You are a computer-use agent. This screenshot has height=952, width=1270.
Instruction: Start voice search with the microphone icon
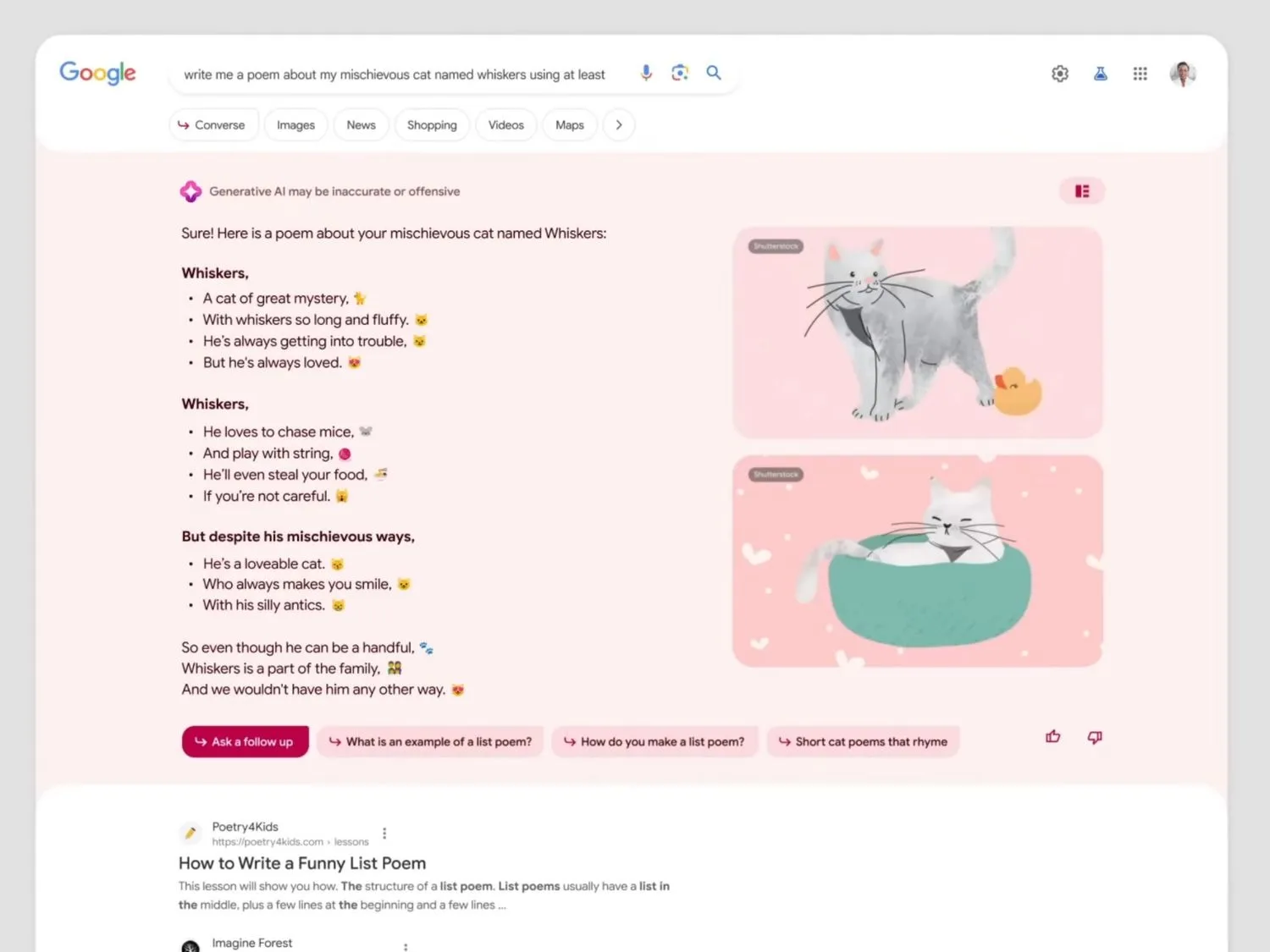point(646,74)
